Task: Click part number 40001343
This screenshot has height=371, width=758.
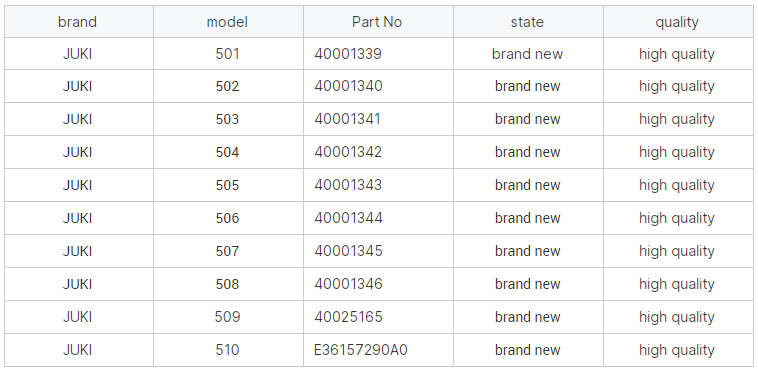Action: (348, 185)
